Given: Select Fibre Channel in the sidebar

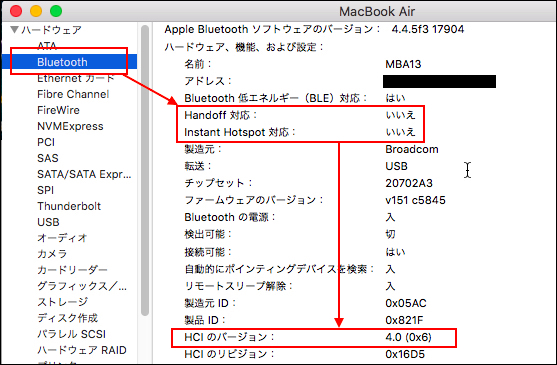Looking at the screenshot, I should [x=73, y=94].
